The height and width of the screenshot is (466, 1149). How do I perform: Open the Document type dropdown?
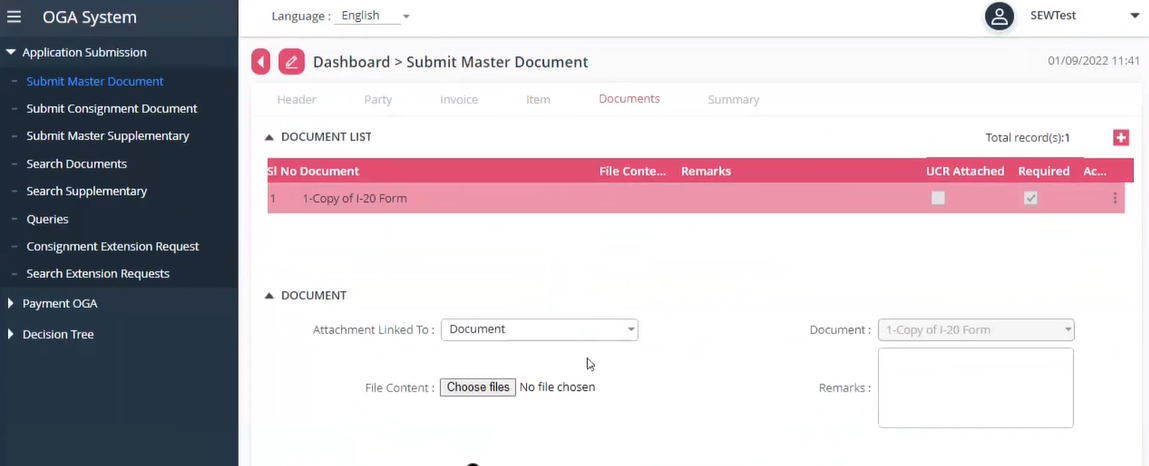pos(975,330)
